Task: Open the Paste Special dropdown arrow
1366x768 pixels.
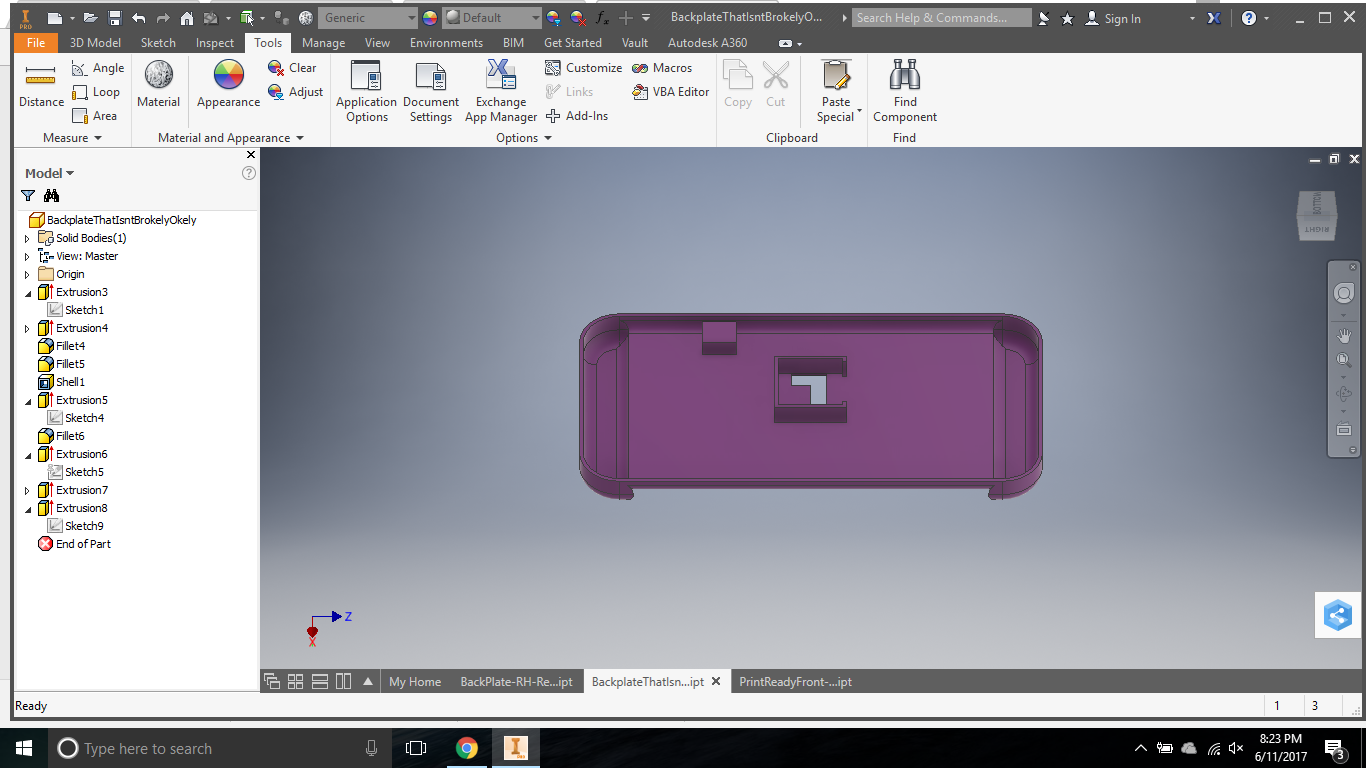Action: tap(859, 110)
